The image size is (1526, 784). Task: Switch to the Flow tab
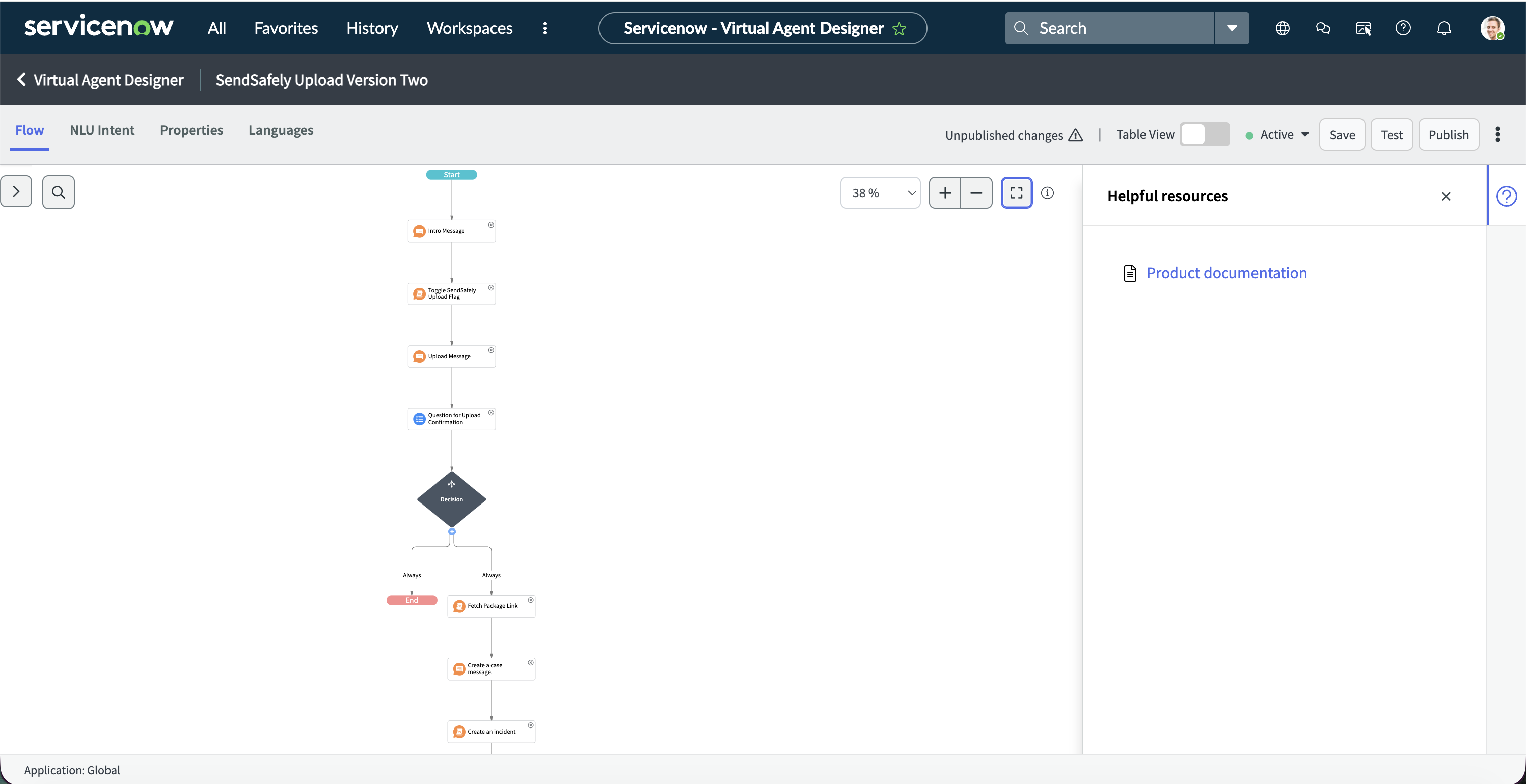pos(30,130)
